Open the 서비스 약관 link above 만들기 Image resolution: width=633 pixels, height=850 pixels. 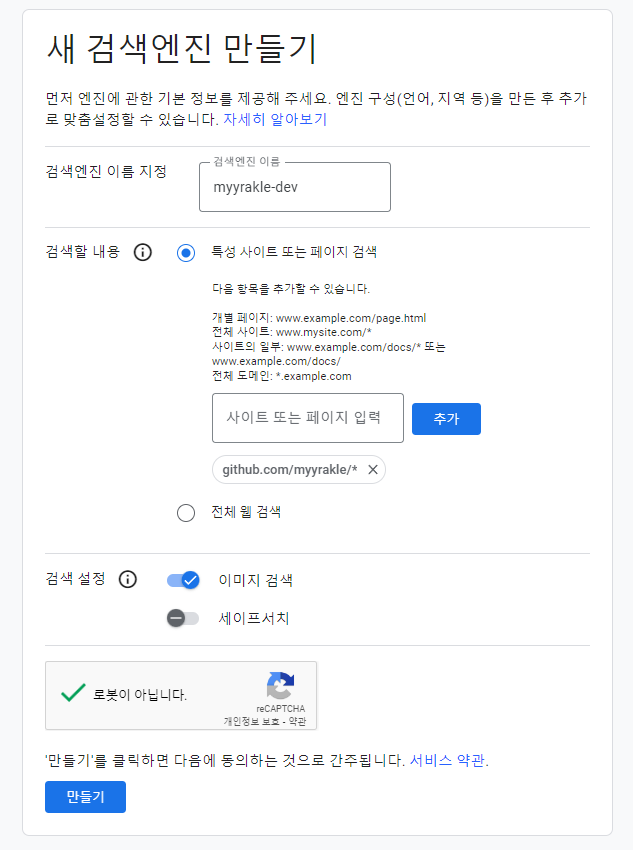448,761
